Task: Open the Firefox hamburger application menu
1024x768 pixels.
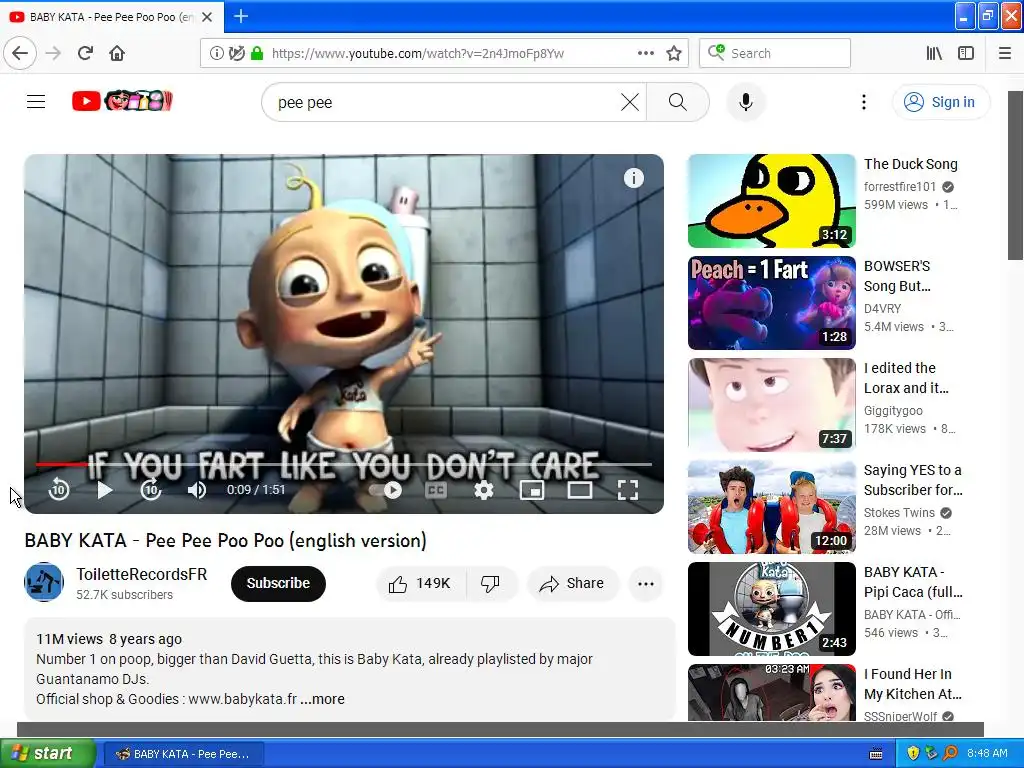Action: pos(1005,53)
